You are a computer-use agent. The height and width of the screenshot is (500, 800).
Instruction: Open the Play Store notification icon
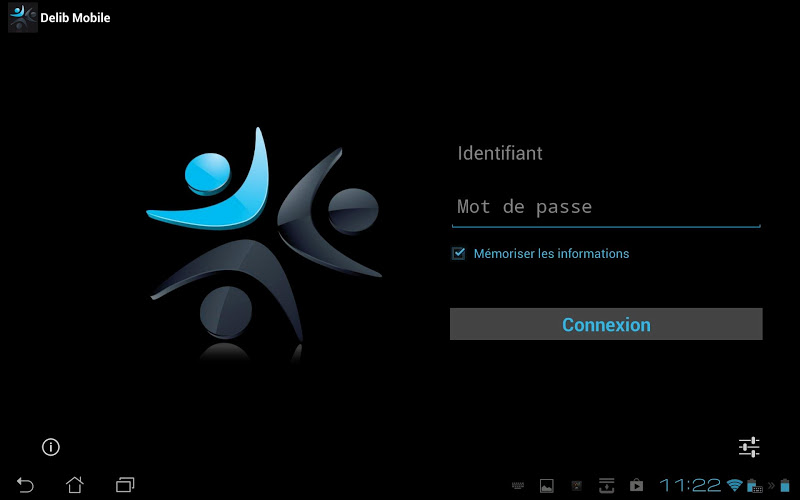tap(636, 486)
